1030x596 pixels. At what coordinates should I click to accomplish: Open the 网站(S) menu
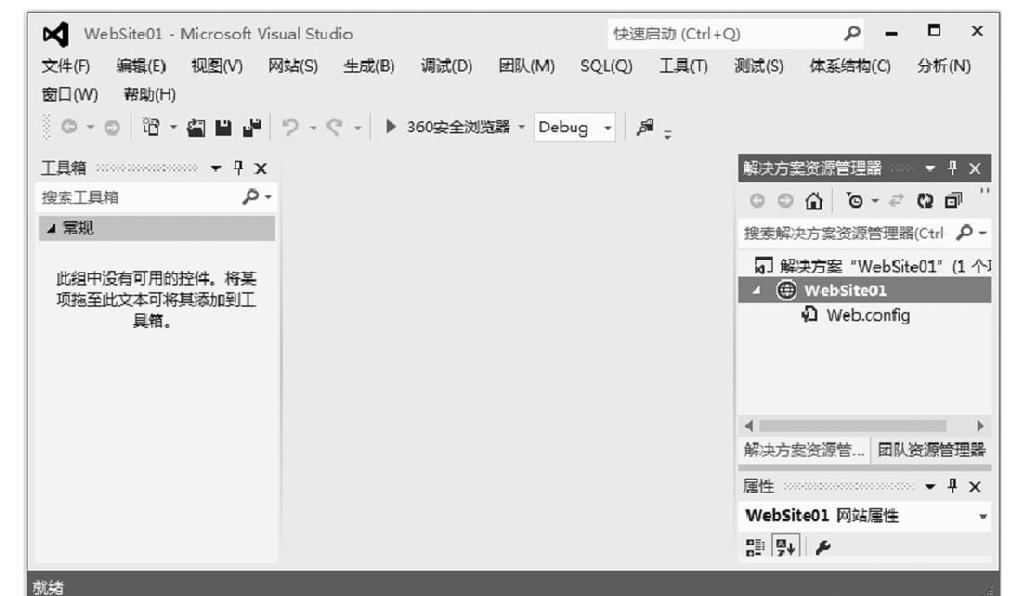pyautogui.click(x=293, y=66)
